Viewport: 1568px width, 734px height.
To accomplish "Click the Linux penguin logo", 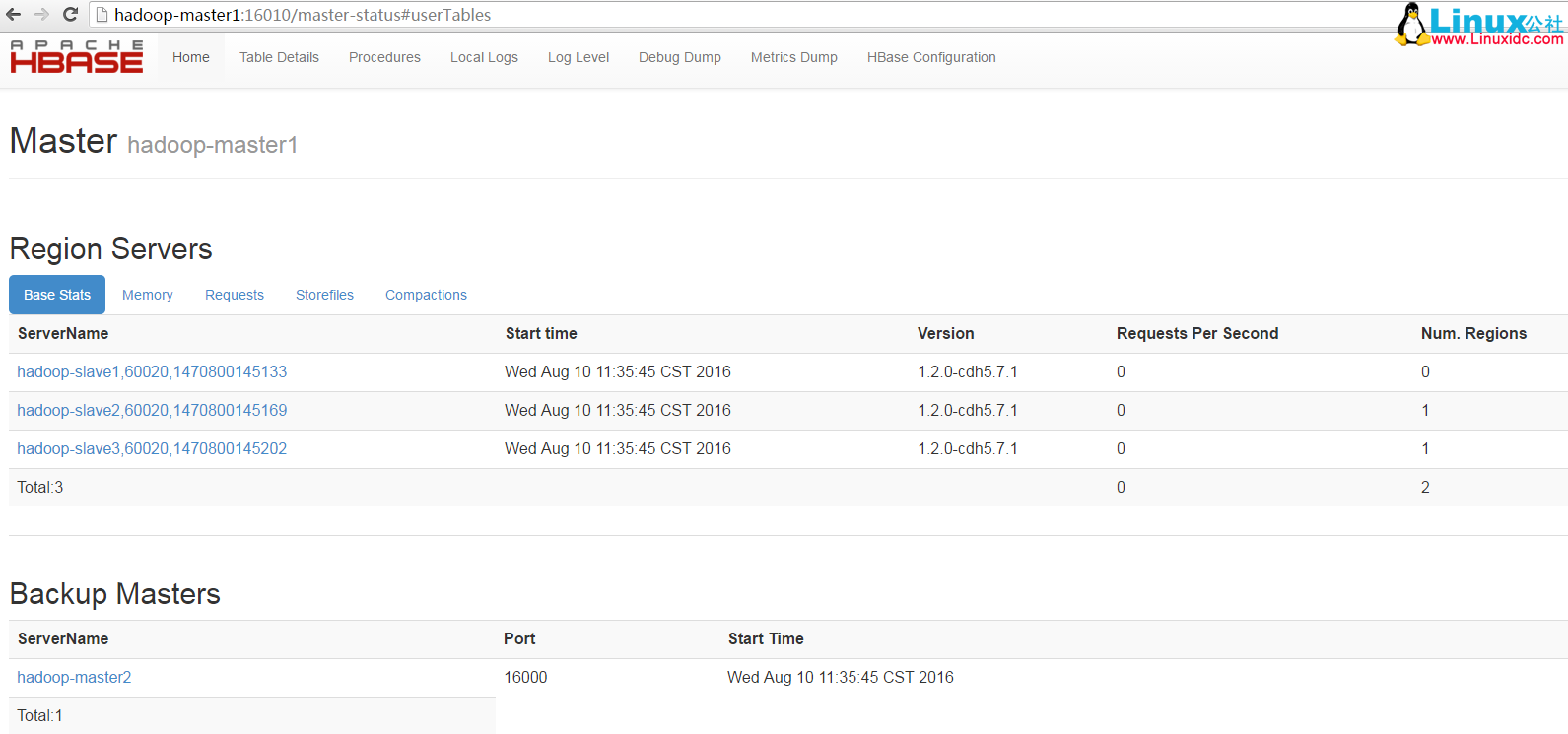I will pyautogui.click(x=1411, y=25).
